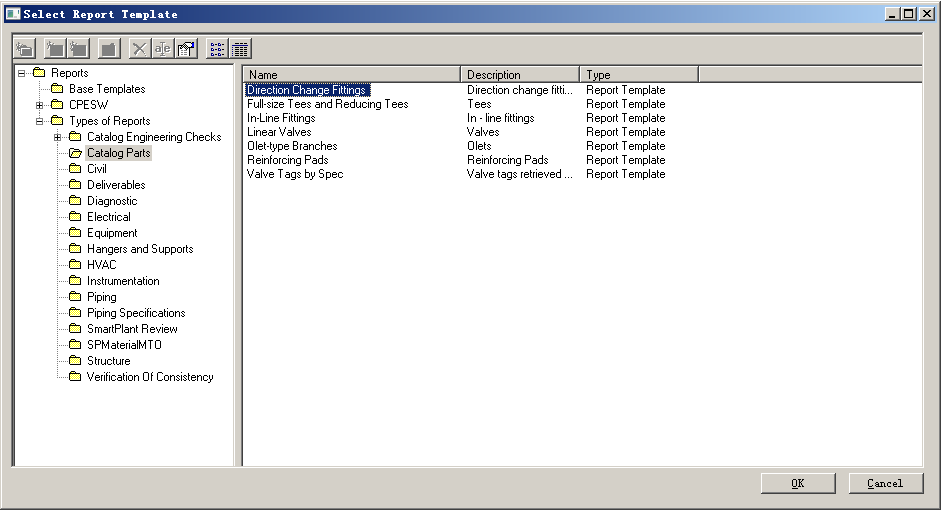Collapse the Reports root node
The height and width of the screenshot is (512, 943).
click(22, 73)
